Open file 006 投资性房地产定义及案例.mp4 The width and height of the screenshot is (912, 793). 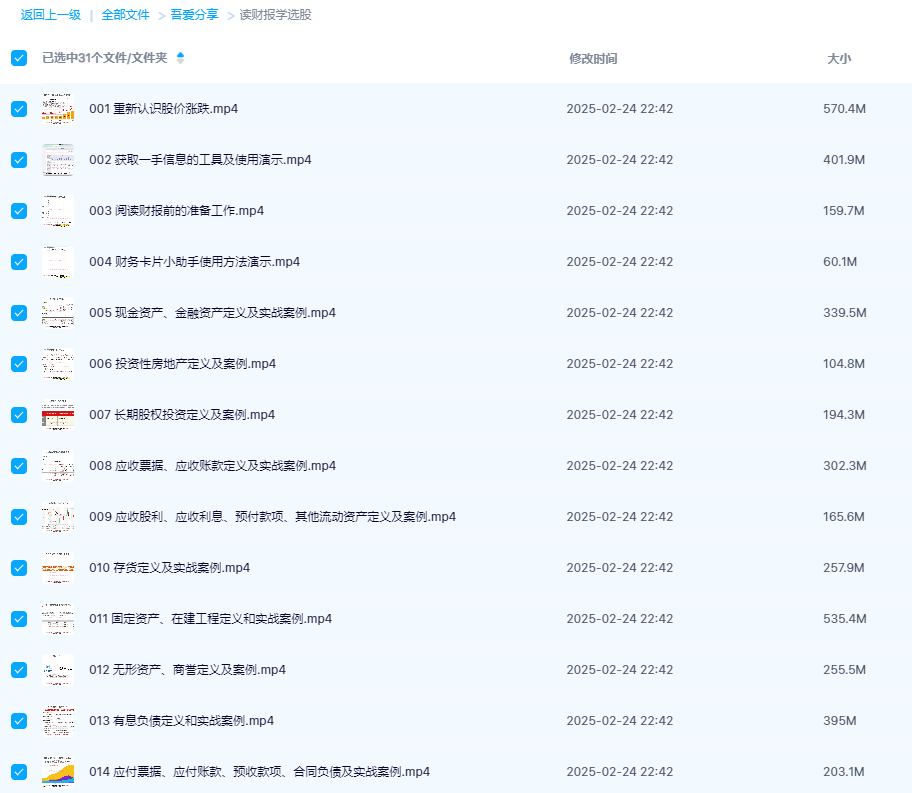click(182, 364)
